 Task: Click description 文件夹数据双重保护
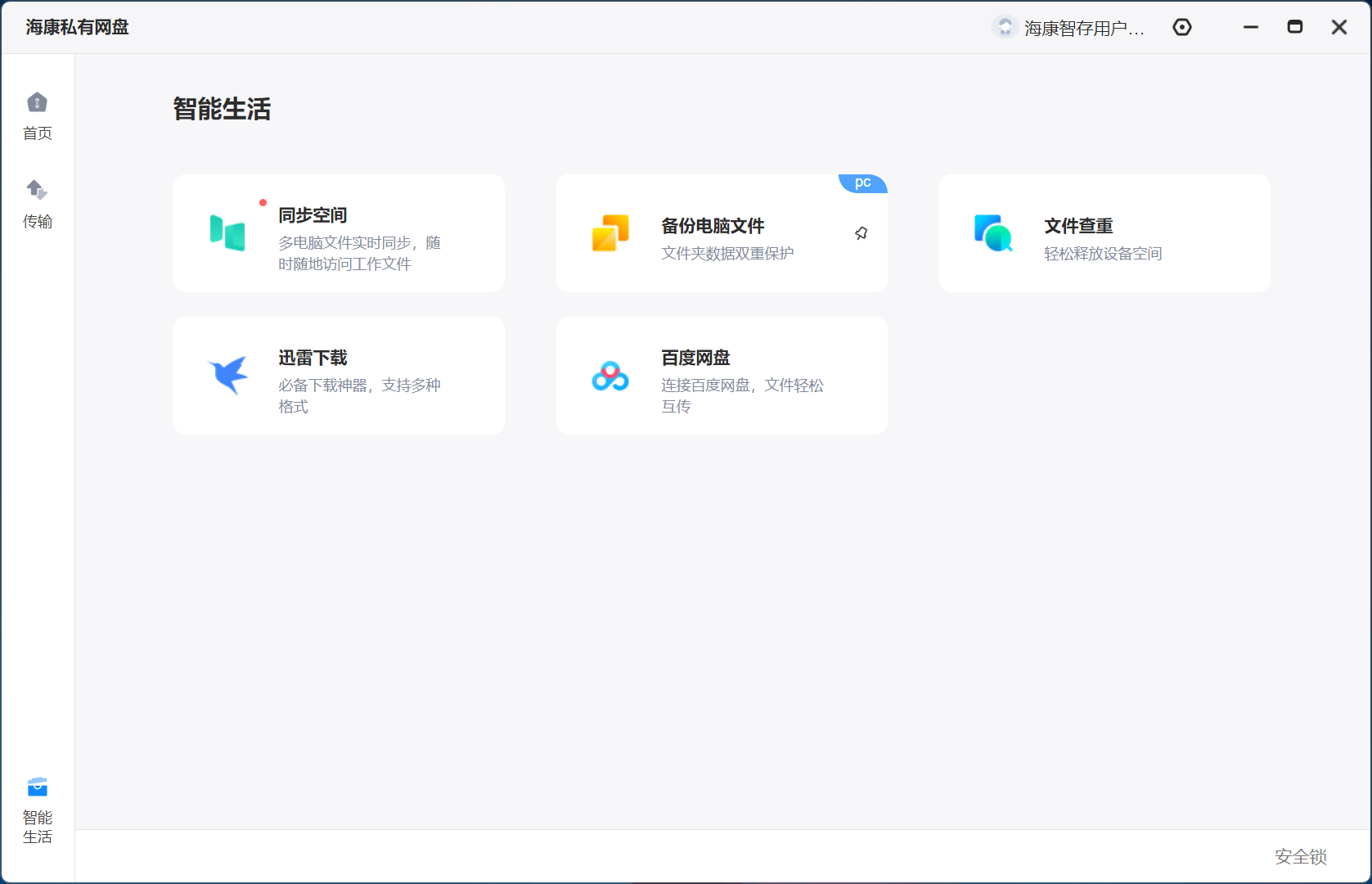click(x=727, y=254)
